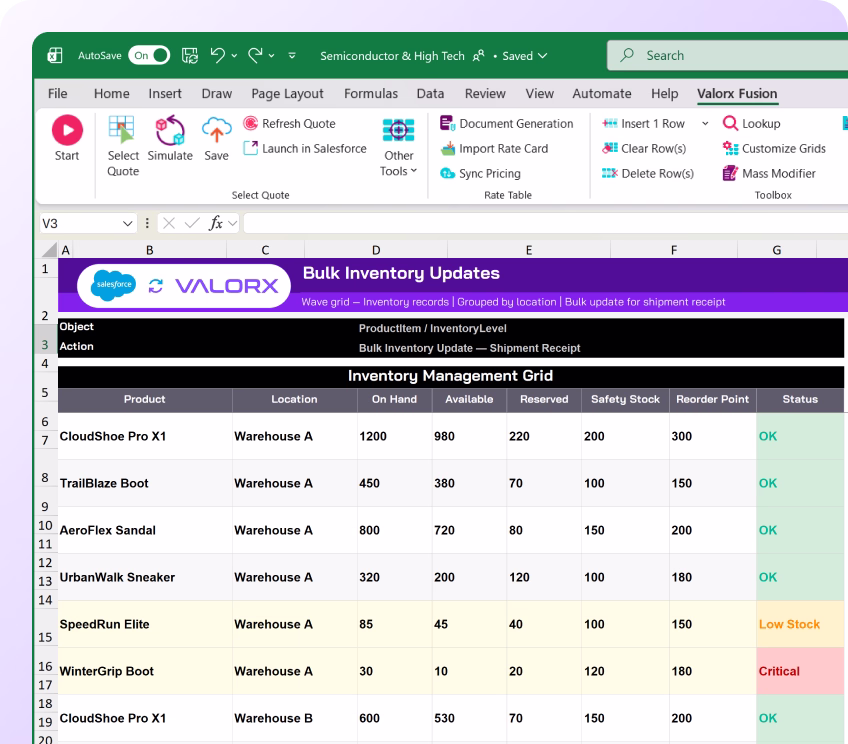848x744 pixels.
Task: Select the Valorx Fusion tab
Action: [737, 94]
